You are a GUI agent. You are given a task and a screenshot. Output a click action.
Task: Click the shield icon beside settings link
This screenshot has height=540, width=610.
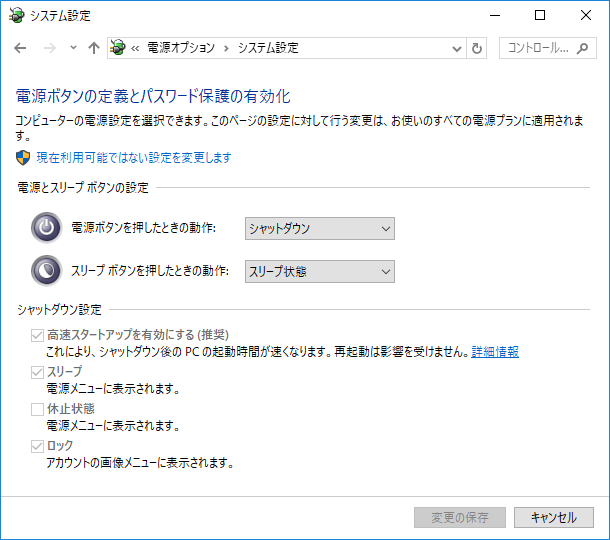point(24,158)
